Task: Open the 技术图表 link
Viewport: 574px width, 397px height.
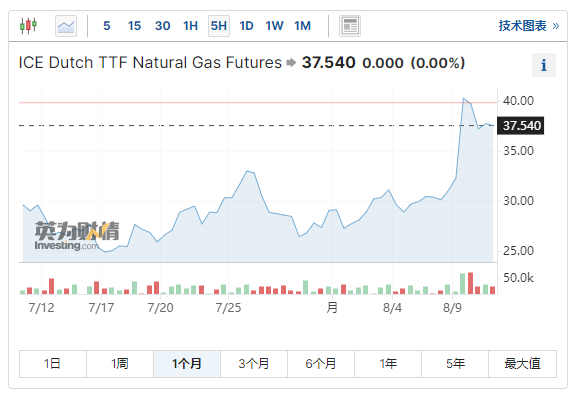Action: (x=529, y=26)
